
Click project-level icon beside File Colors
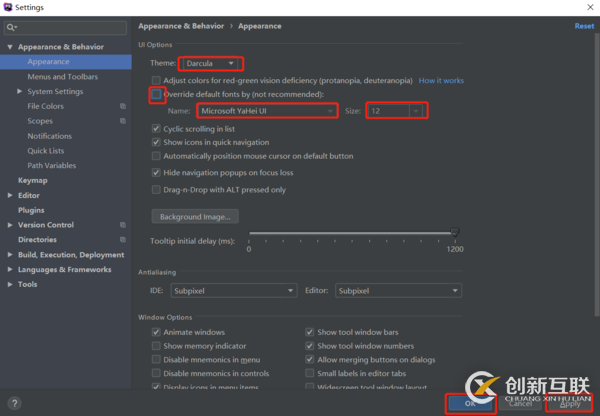point(123,106)
